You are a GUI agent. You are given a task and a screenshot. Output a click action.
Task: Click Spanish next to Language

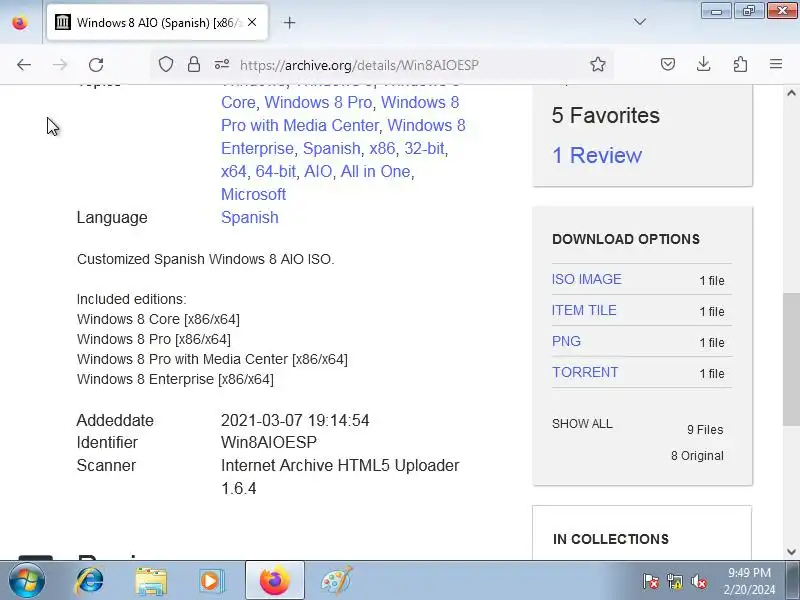[x=249, y=217]
